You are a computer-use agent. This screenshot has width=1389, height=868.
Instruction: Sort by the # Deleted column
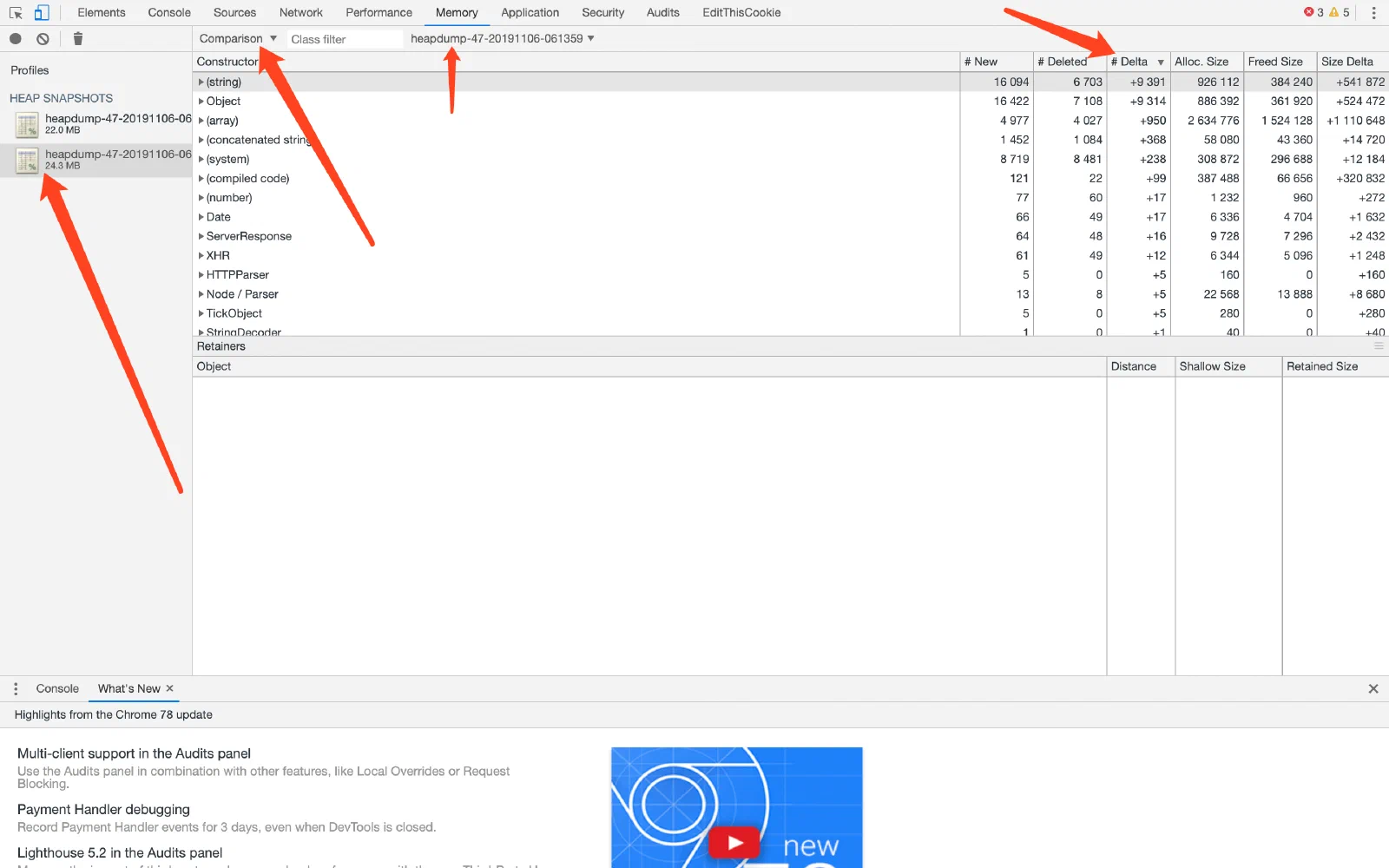pyautogui.click(x=1070, y=62)
